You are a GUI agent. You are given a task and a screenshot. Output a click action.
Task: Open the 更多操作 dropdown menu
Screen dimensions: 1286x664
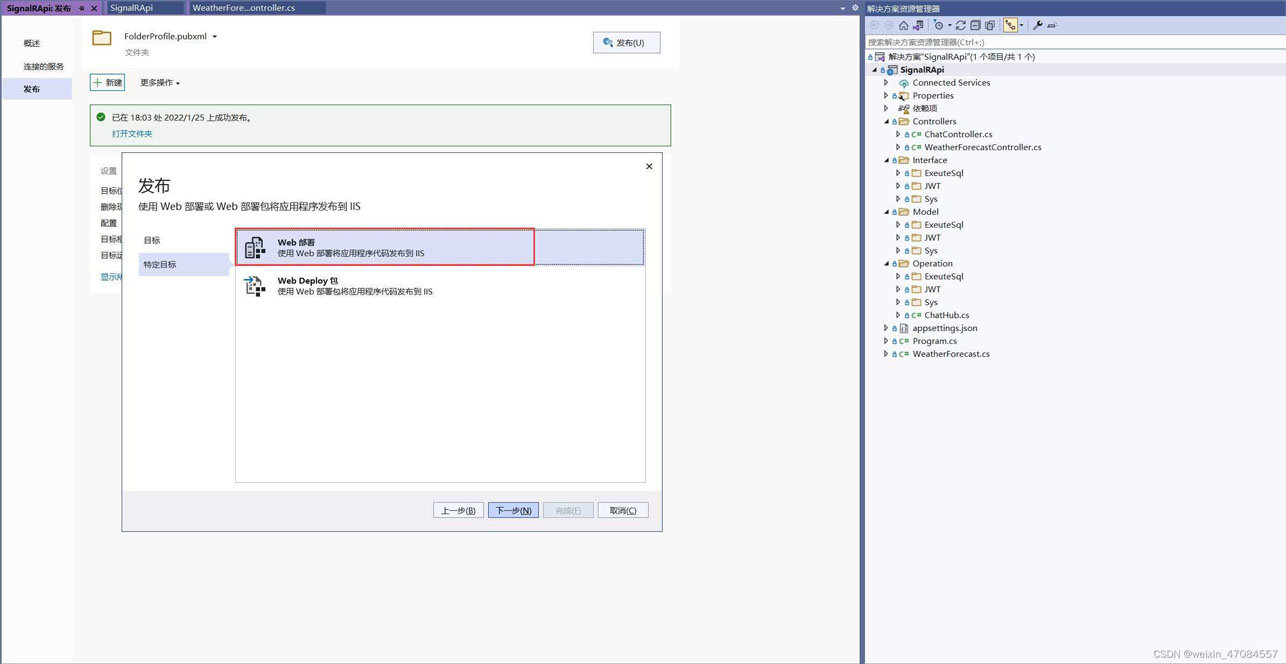160,83
